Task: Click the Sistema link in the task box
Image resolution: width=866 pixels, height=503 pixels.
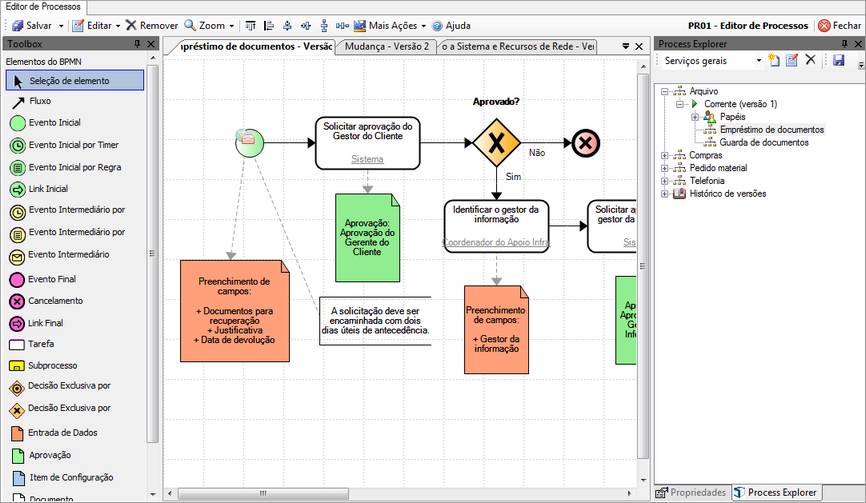Action: pyautogui.click(x=367, y=159)
